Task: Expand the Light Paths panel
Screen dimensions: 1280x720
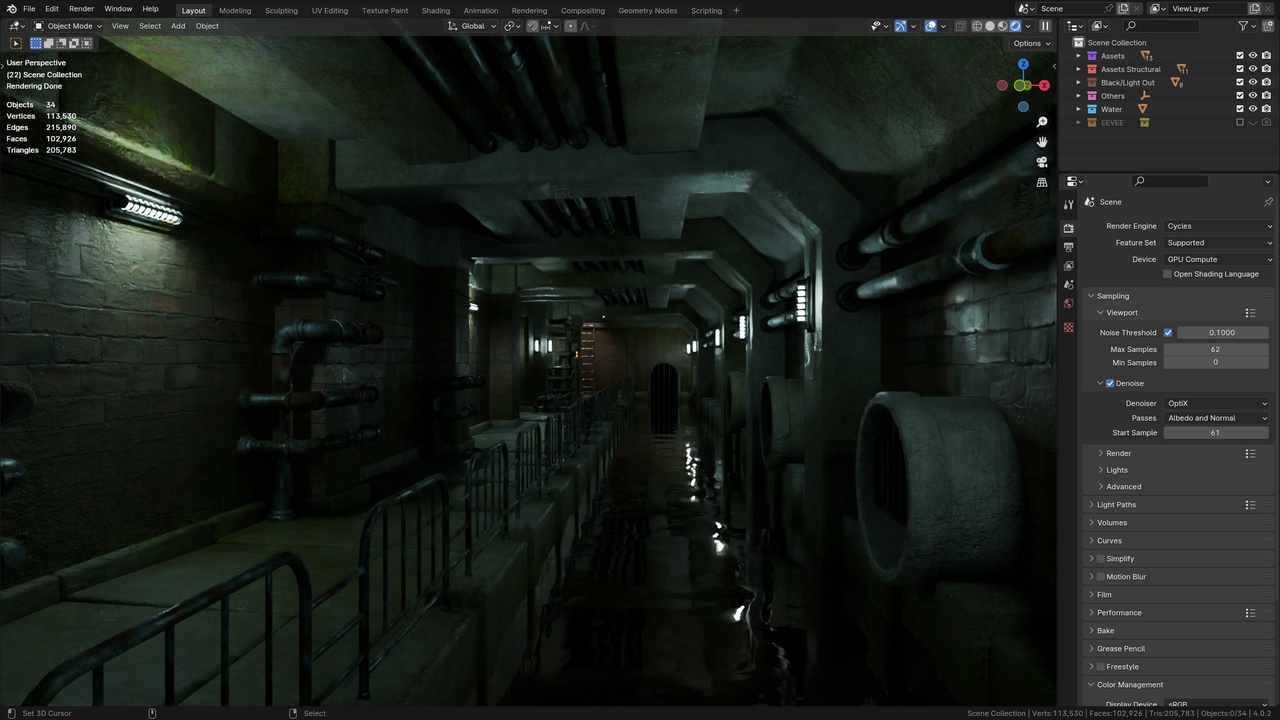Action: pos(1116,505)
